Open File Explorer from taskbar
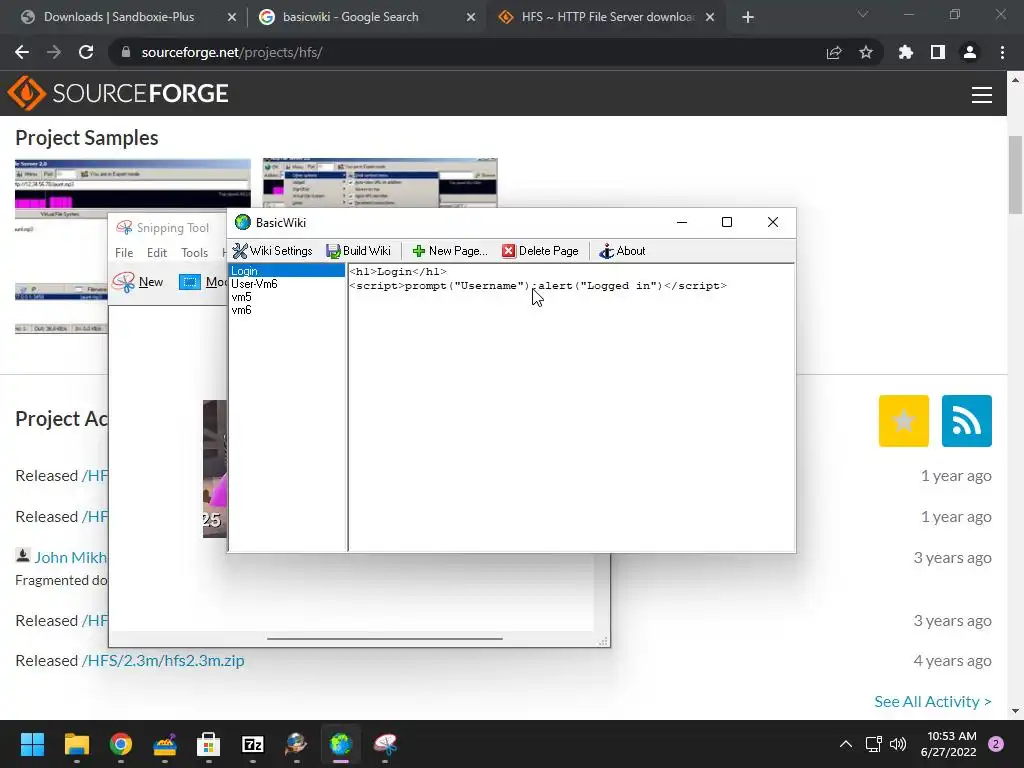Image resolution: width=1024 pixels, height=768 pixels. point(76,744)
